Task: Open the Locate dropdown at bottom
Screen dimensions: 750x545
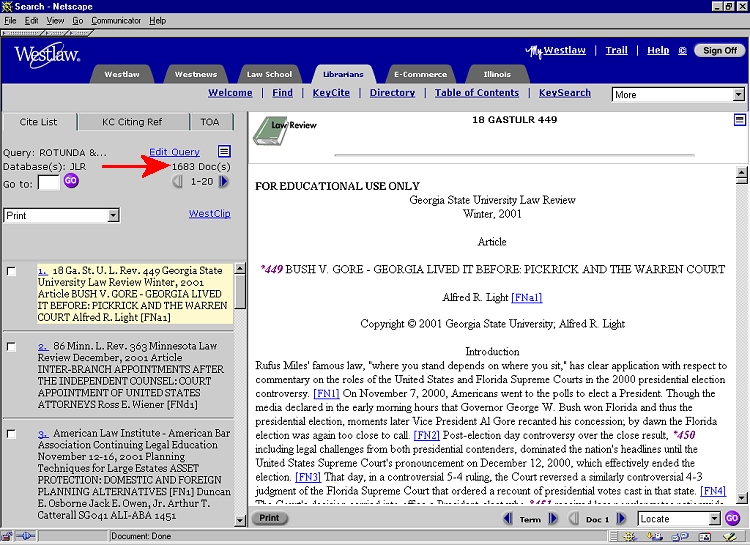Action: [x=679, y=518]
